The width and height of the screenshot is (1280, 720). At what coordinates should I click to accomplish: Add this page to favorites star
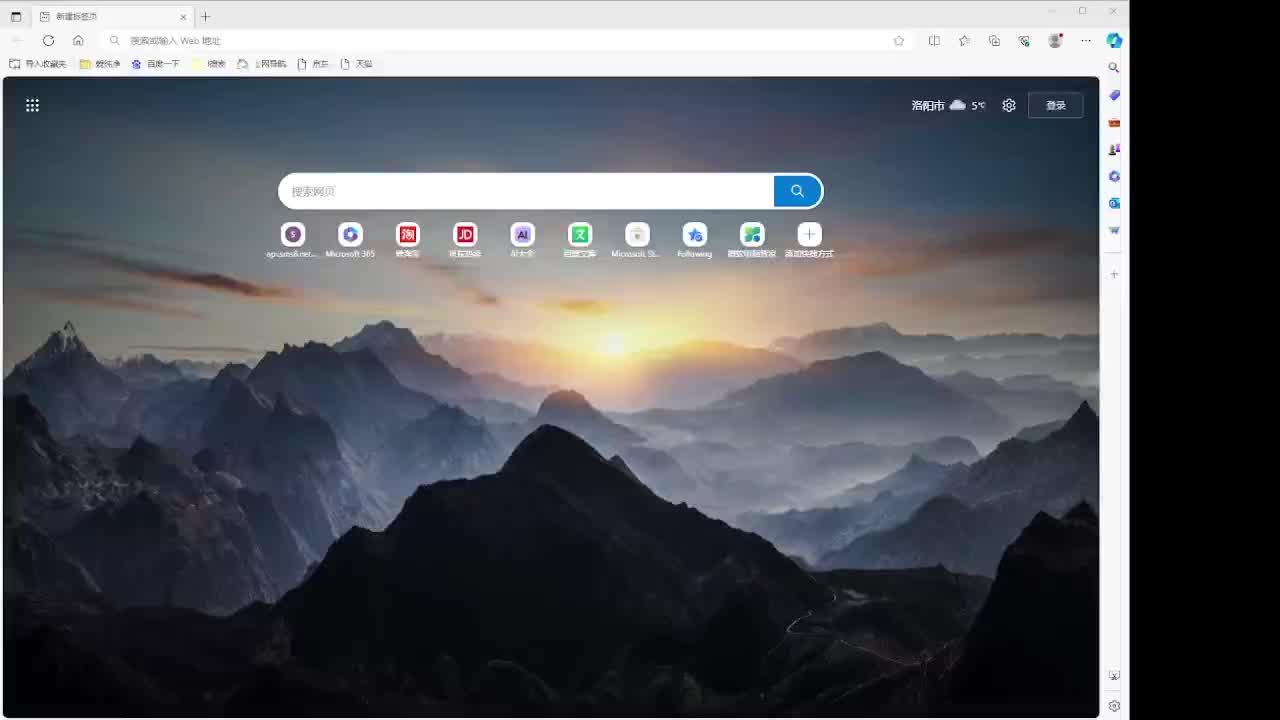tap(899, 41)
